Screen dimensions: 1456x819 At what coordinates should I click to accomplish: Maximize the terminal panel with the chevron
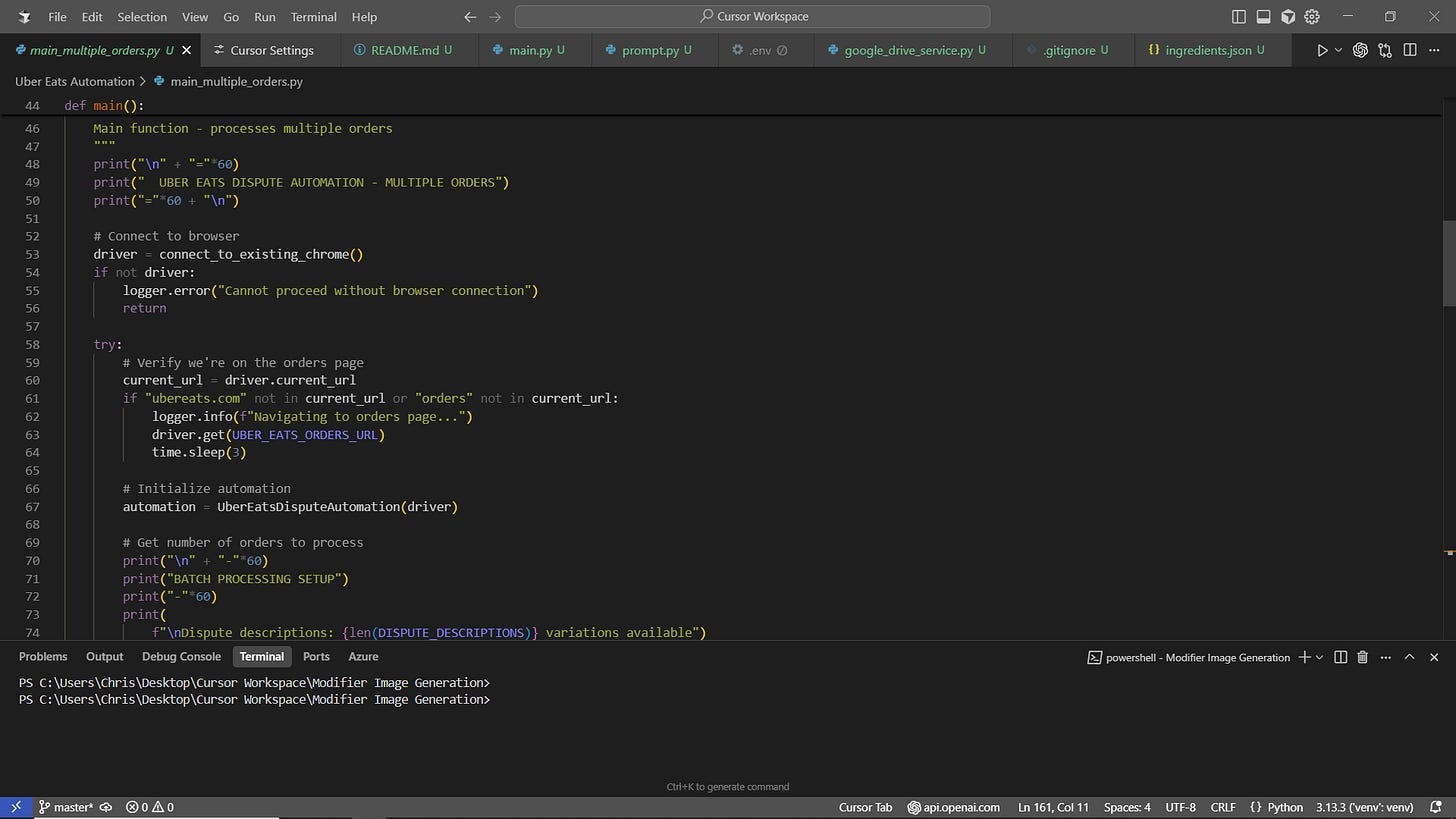click(x=1409, y=657)
